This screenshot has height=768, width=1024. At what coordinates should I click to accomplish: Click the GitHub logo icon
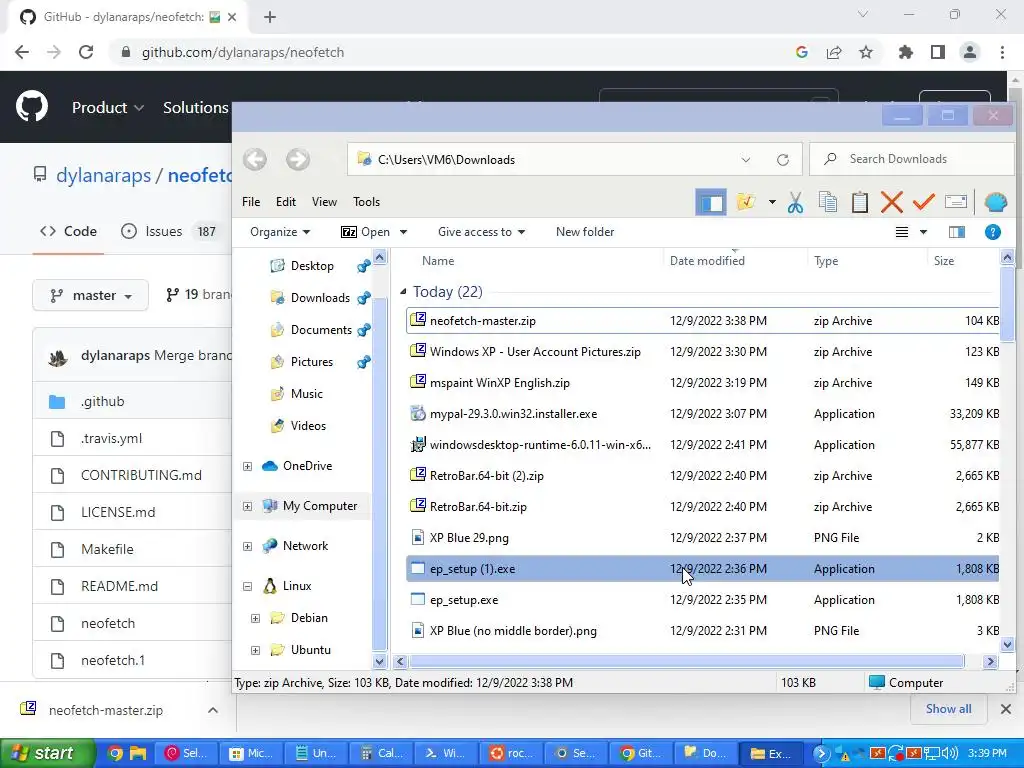[32, 107]
